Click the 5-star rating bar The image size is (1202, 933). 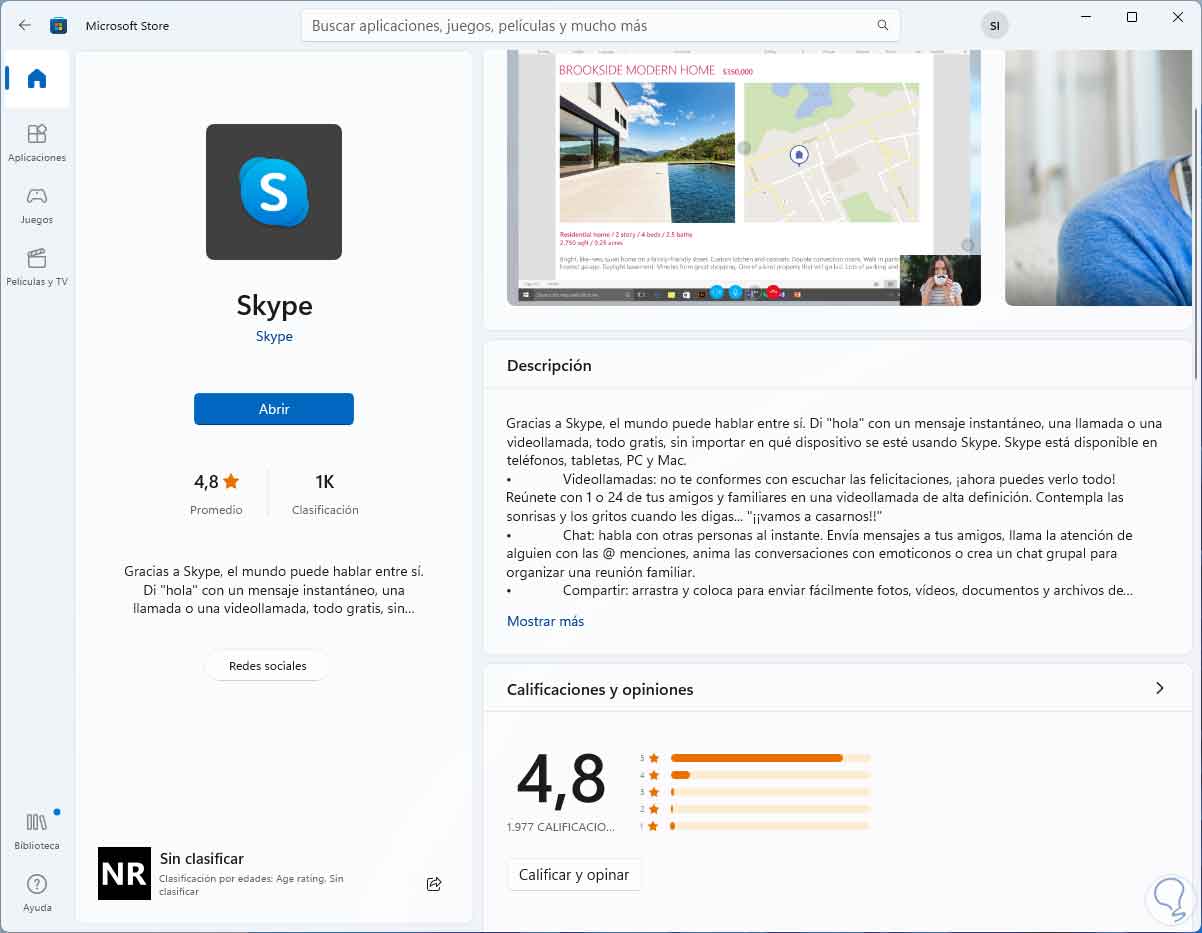click(x=771, y=758)
